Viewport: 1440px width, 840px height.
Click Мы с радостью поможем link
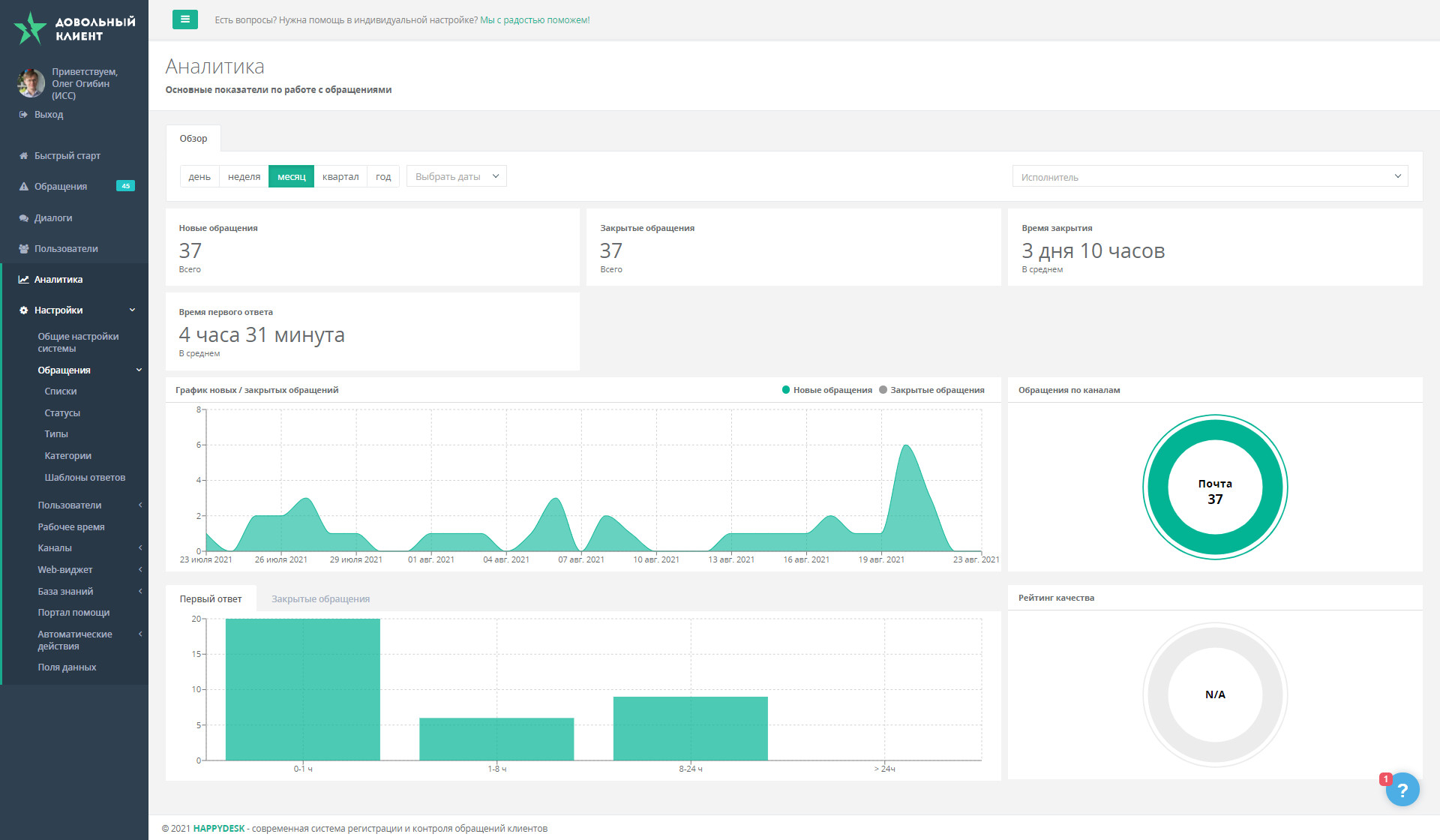tap(535, 20)
